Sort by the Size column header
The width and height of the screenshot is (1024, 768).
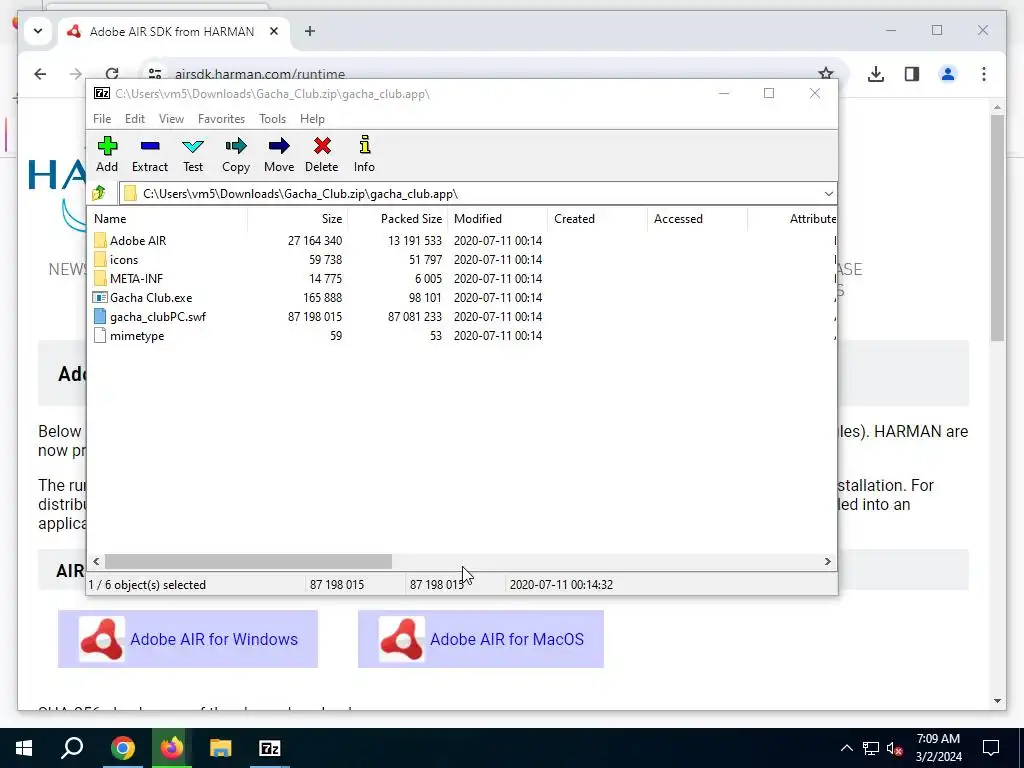(298, 219)
